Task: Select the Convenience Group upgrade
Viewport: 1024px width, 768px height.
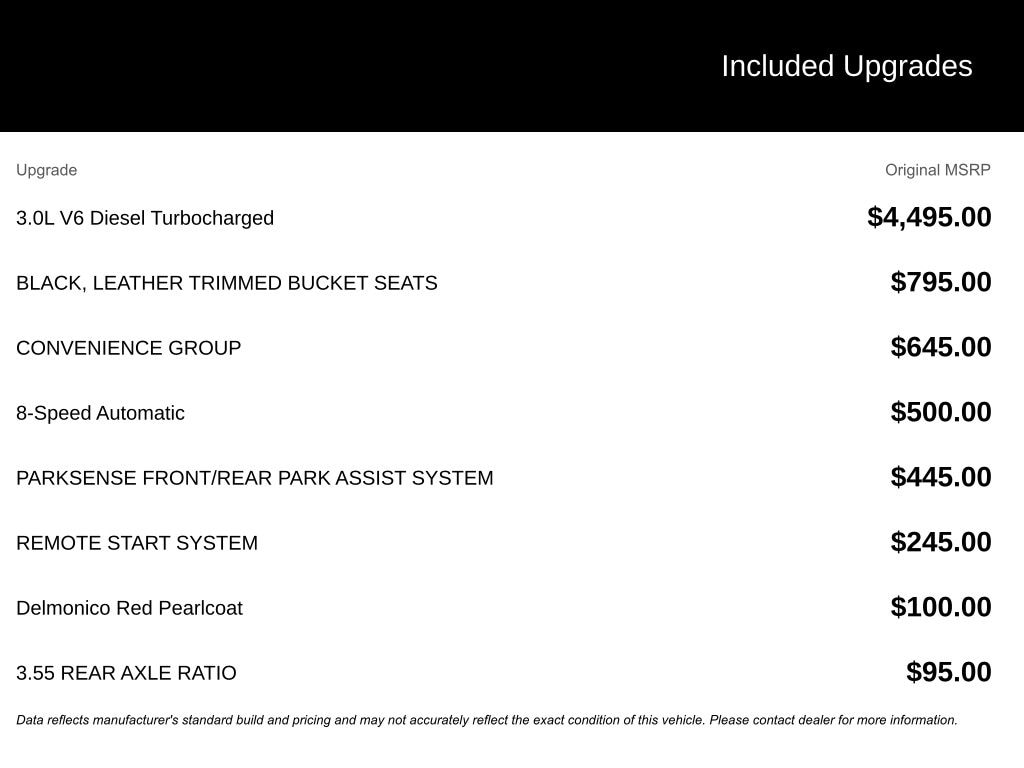Action: tap(129, 348)
